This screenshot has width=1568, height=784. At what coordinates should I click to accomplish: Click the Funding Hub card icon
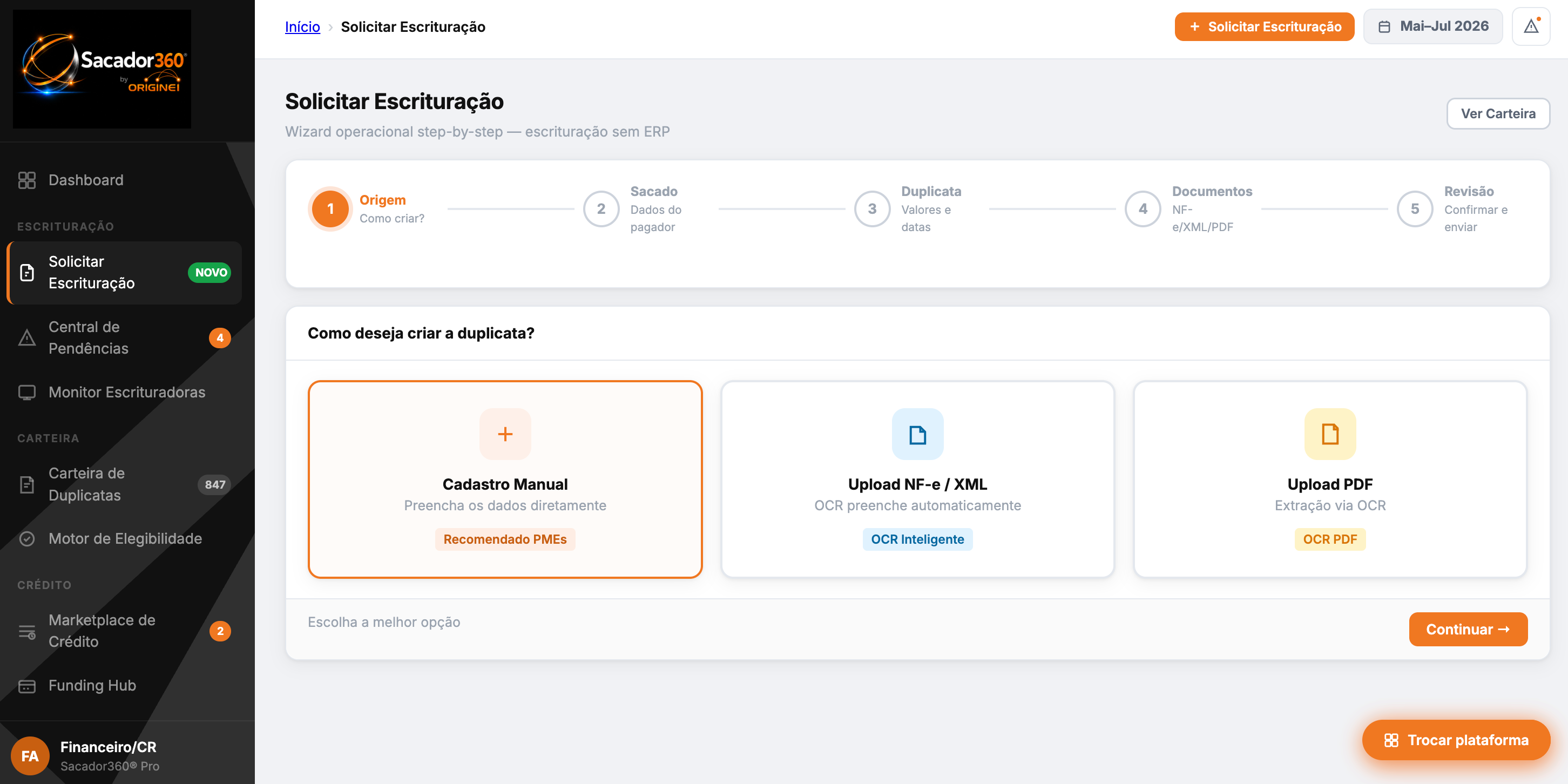(27, 686)
